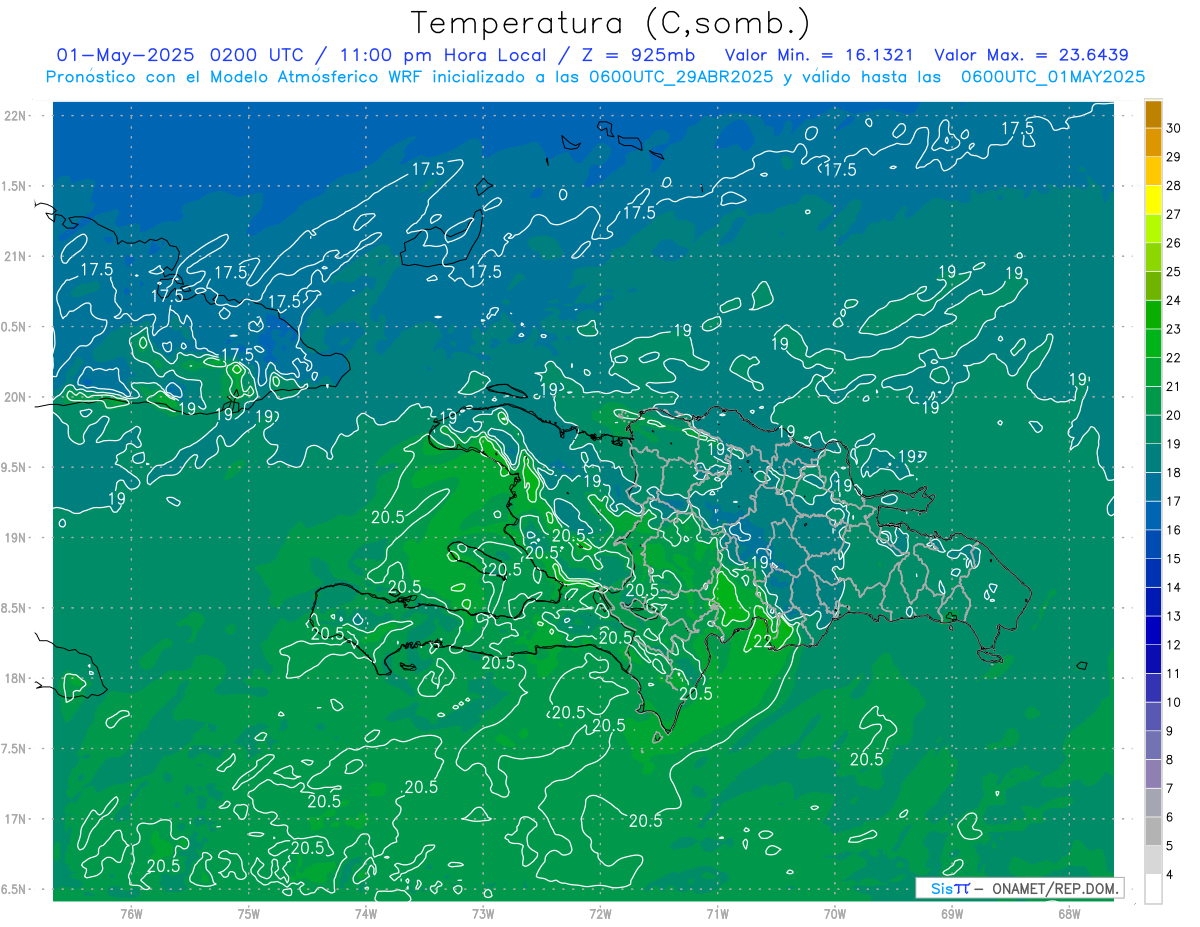Click color scale label "21"

coord(1174,387)
